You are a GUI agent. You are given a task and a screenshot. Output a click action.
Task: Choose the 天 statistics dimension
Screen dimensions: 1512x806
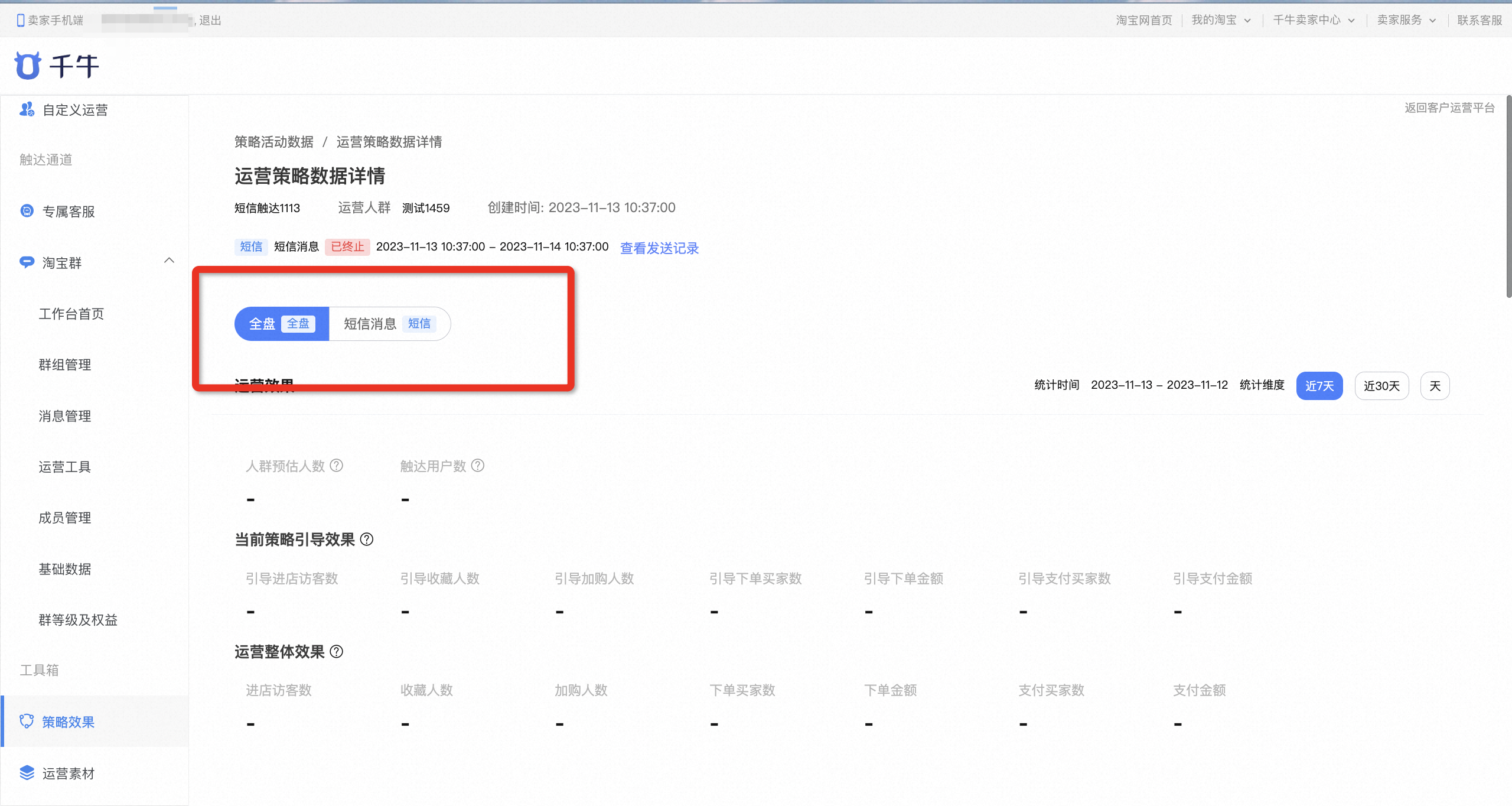(x=1435, y=386)
